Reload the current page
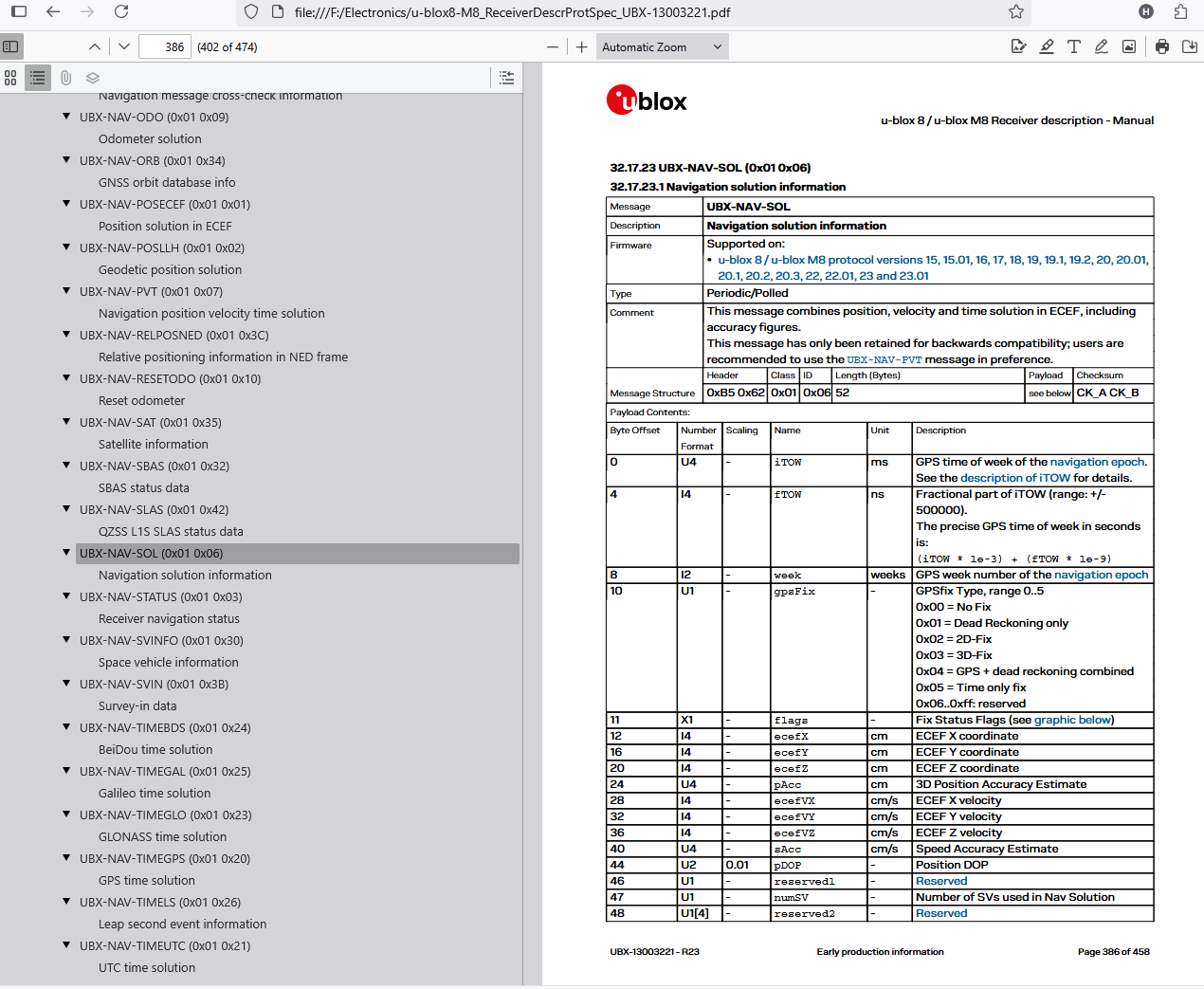Screen dimensions: 1204x989 click(x=121, y=12)
